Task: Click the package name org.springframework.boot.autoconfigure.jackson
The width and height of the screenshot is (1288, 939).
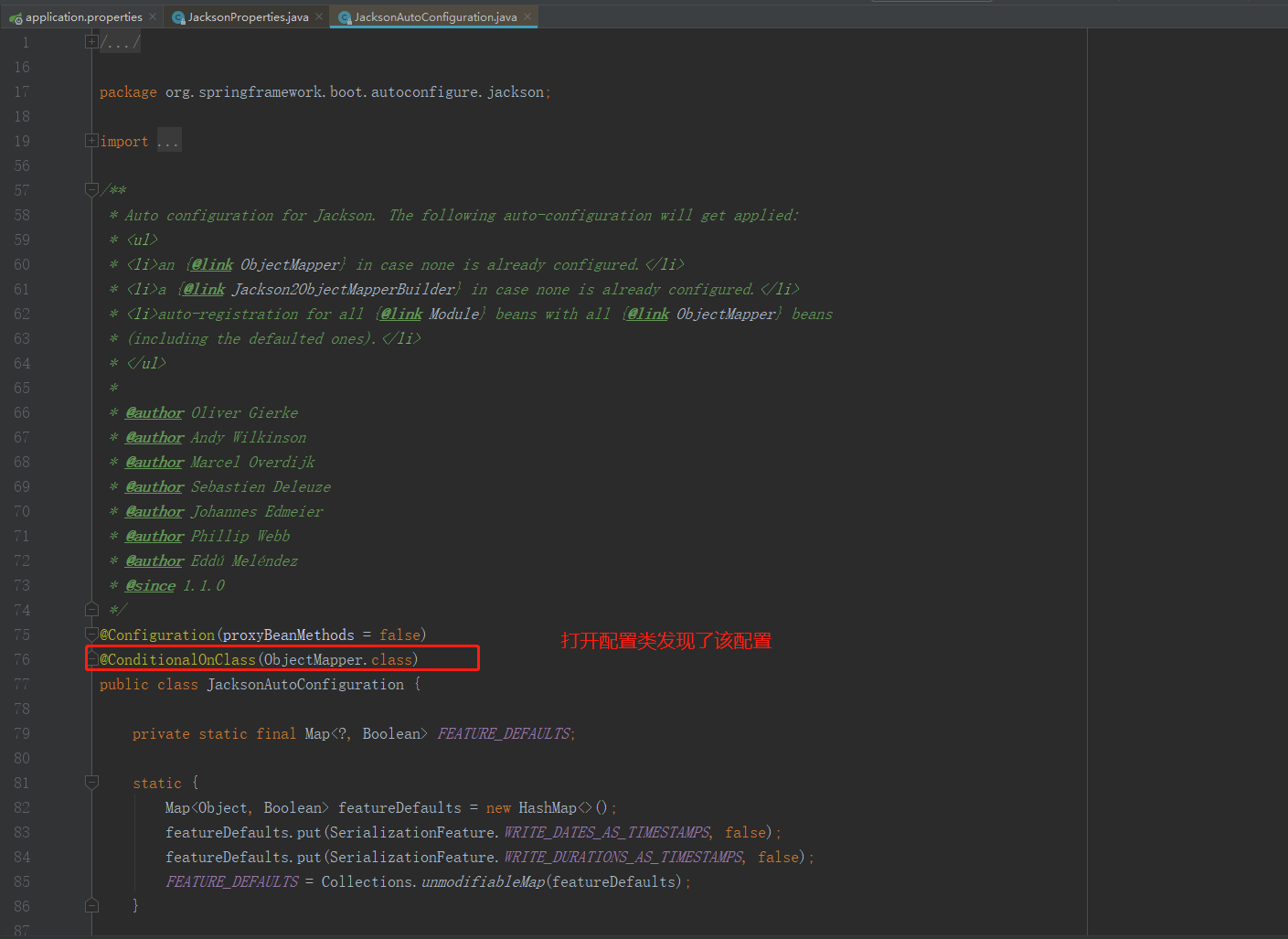Action: pos(354,92)
